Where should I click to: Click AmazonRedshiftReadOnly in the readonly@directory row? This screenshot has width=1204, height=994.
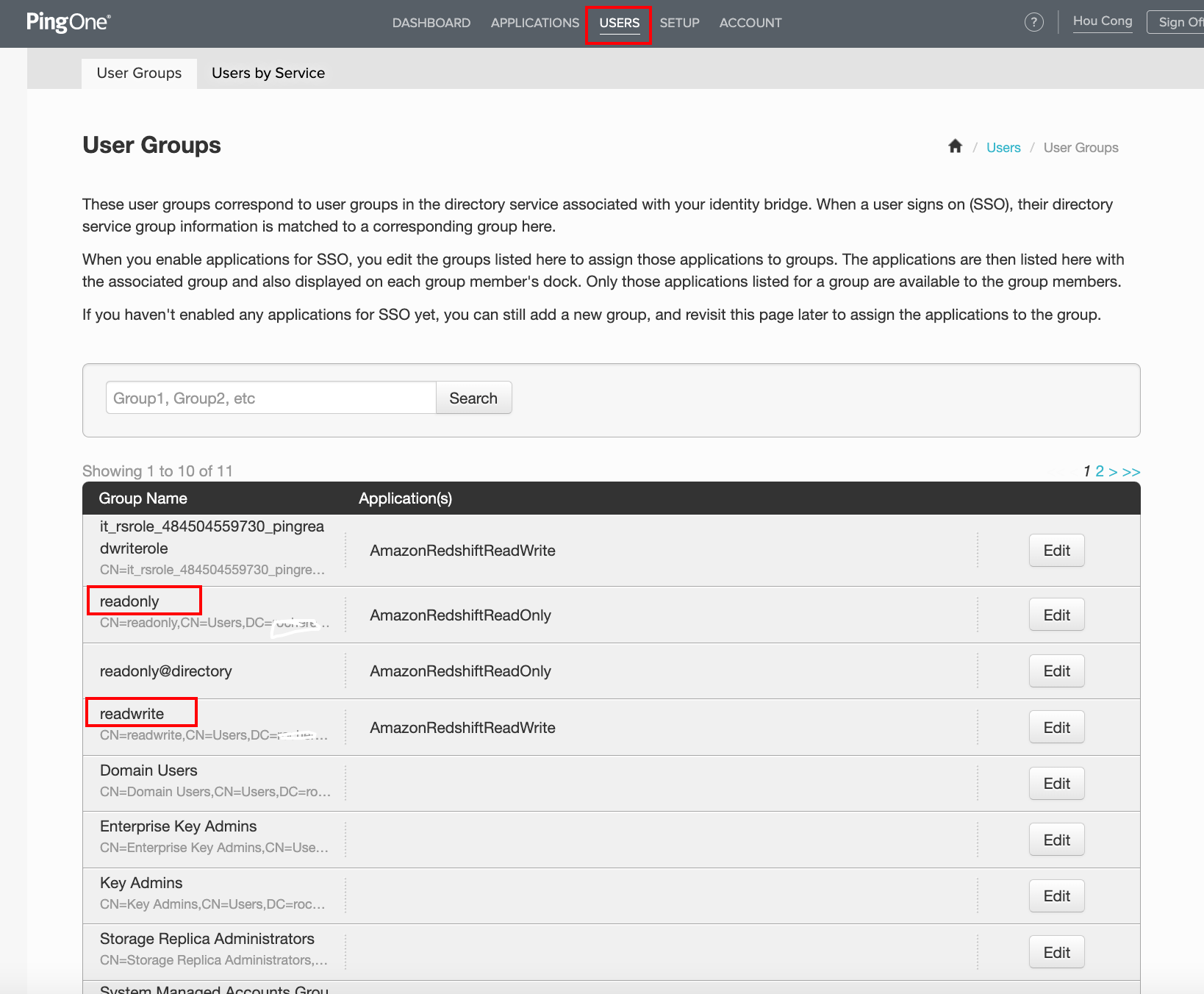(460, 671)
